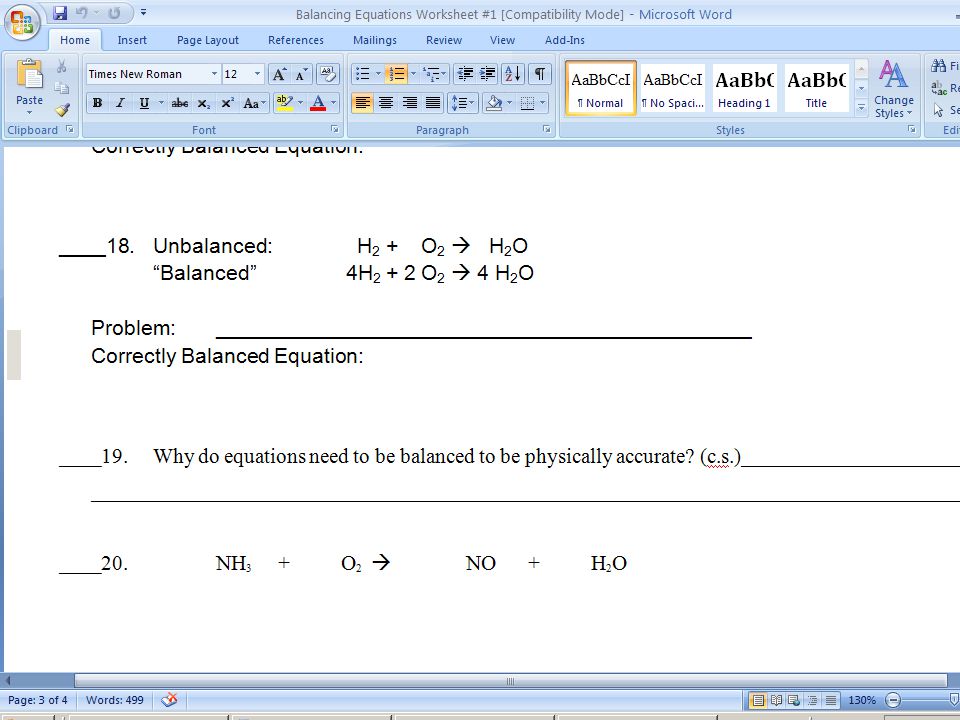
Task: Open proofing errors status icon
Action: [170, 700]
